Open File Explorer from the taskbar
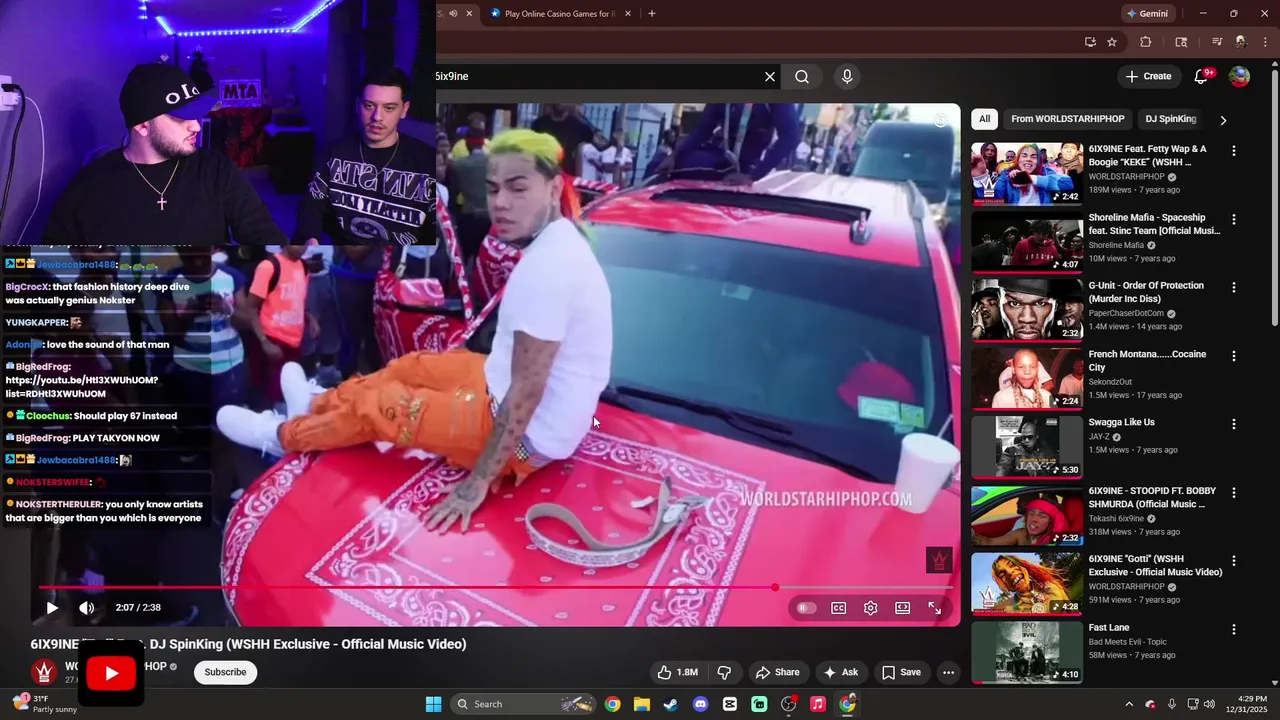The height and width of the screenshot is (720, 1280). (x=641, y=704)
